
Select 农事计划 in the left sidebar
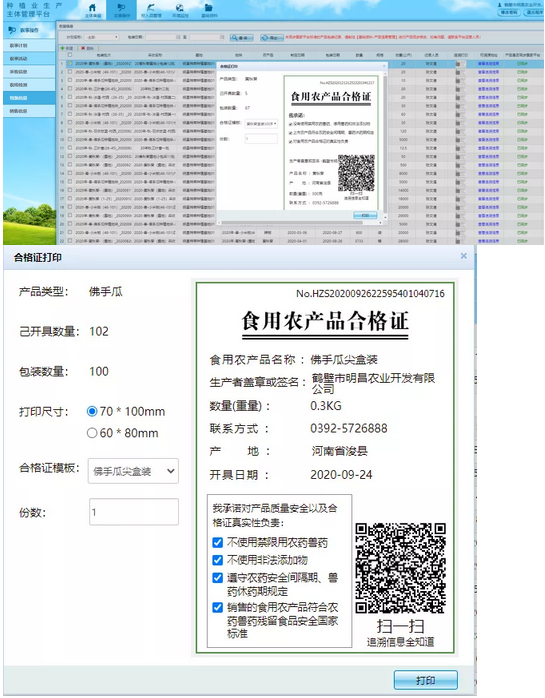click(x=29, y=45)
